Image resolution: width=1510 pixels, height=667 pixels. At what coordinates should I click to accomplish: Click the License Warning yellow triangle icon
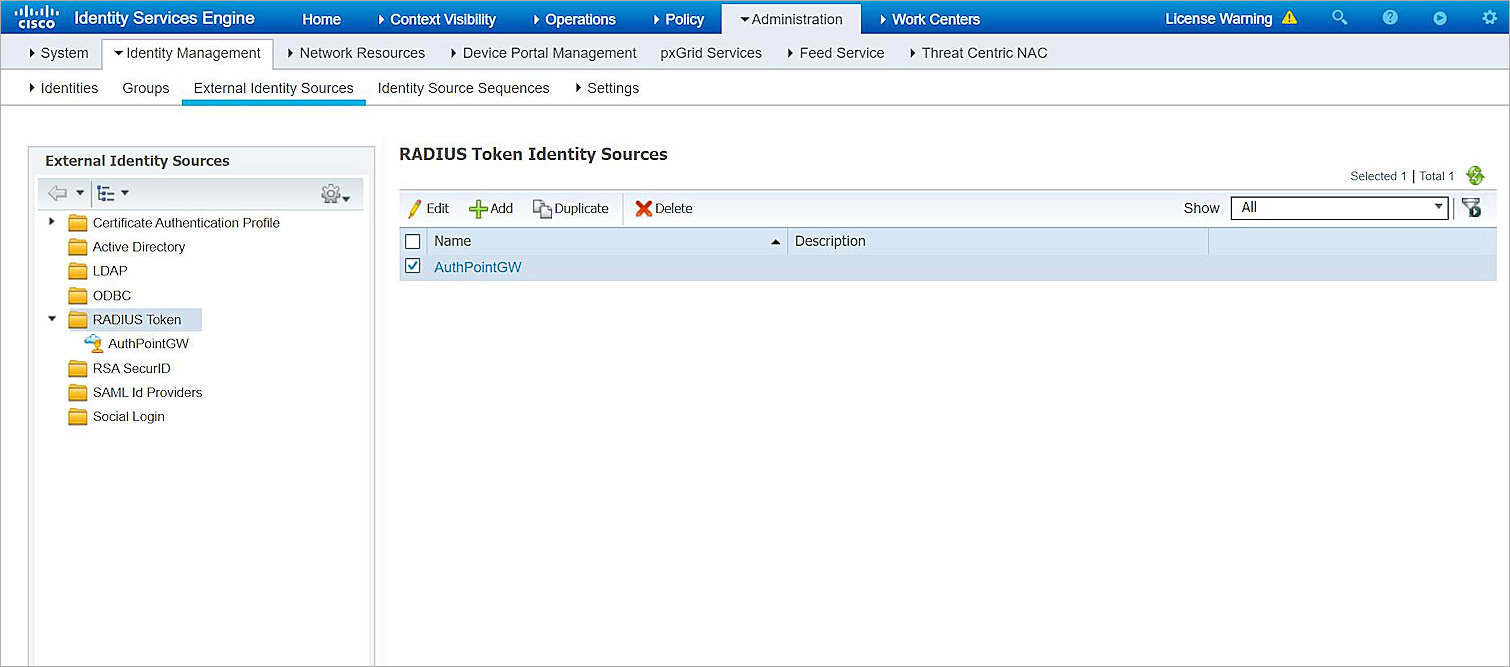pos(1291,18)
